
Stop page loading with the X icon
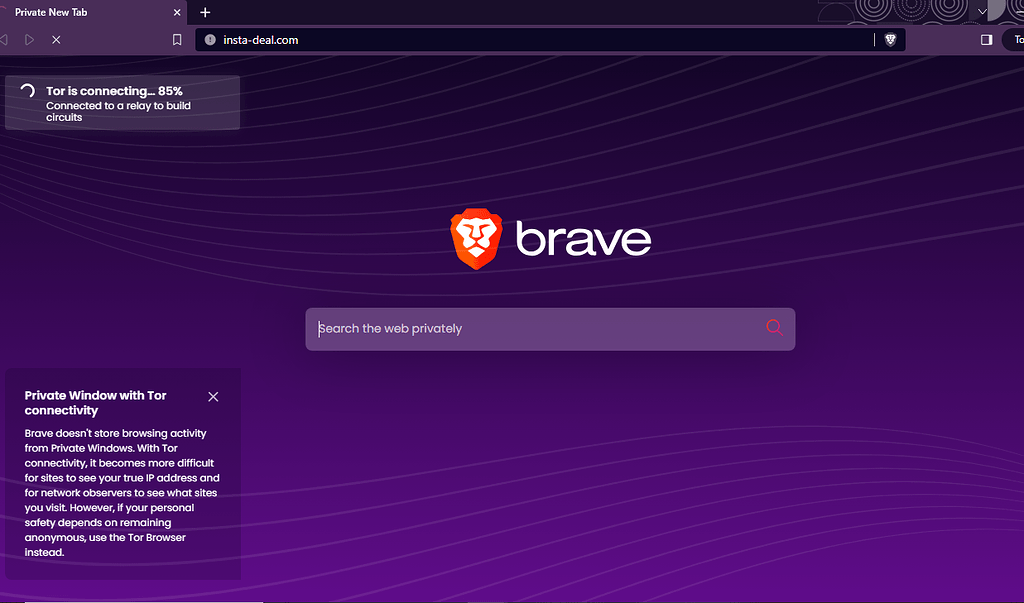coord(55,40)
